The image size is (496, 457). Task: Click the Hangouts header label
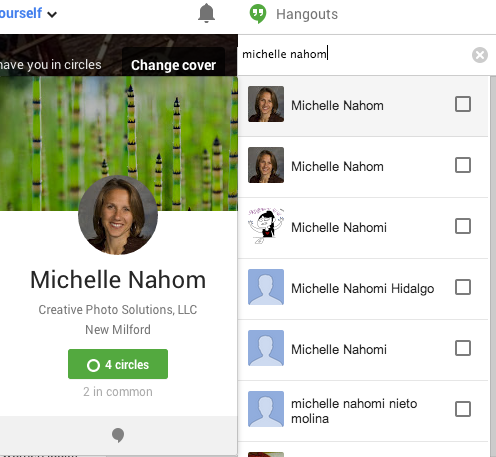307,14
